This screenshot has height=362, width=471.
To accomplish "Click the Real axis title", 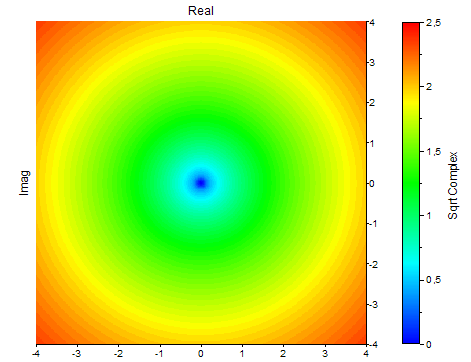I will [x=201, y=11].
